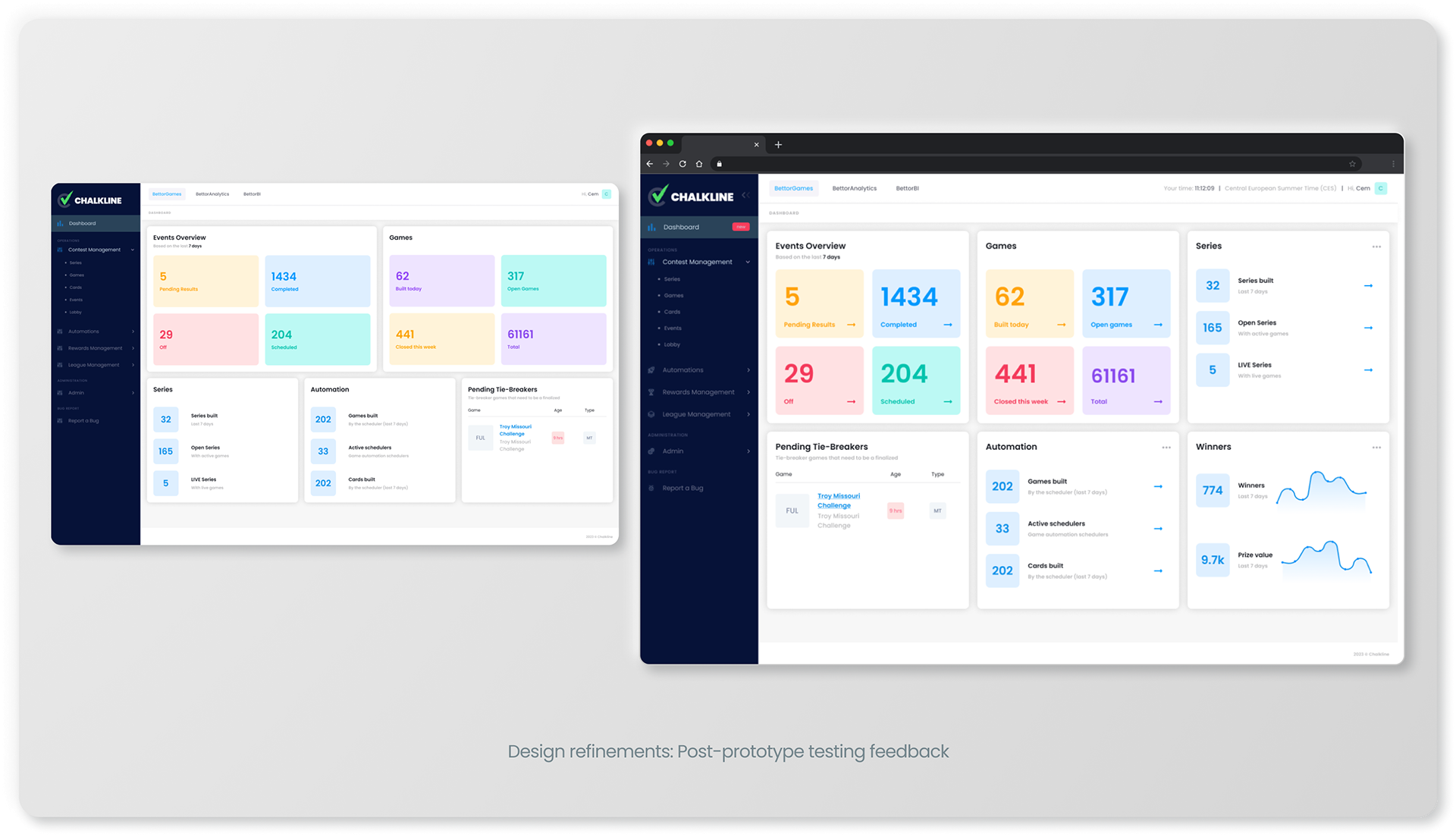Click arrow on Open Series row in browser
This screenshot has width=1456, height=836.
1368,328
